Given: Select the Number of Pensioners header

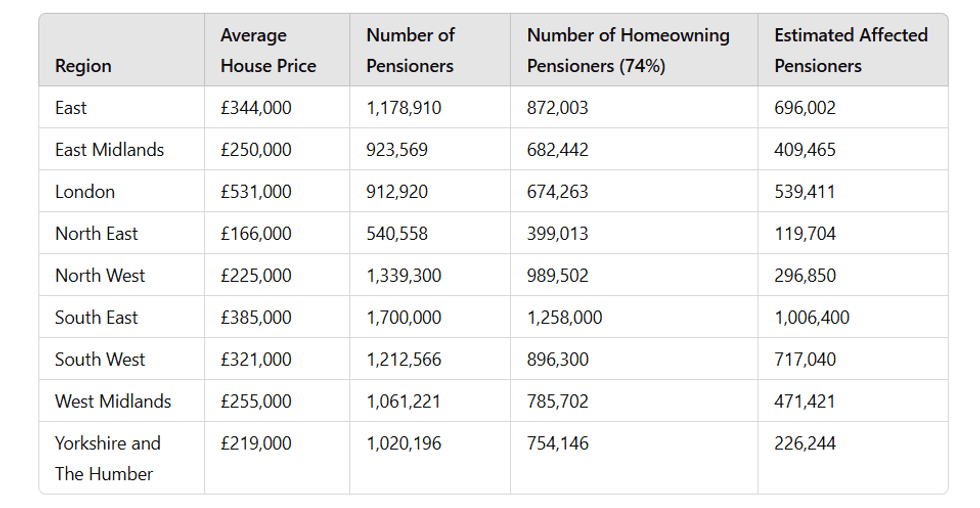Looking at the screenshot, I should (x=410, y=50).
